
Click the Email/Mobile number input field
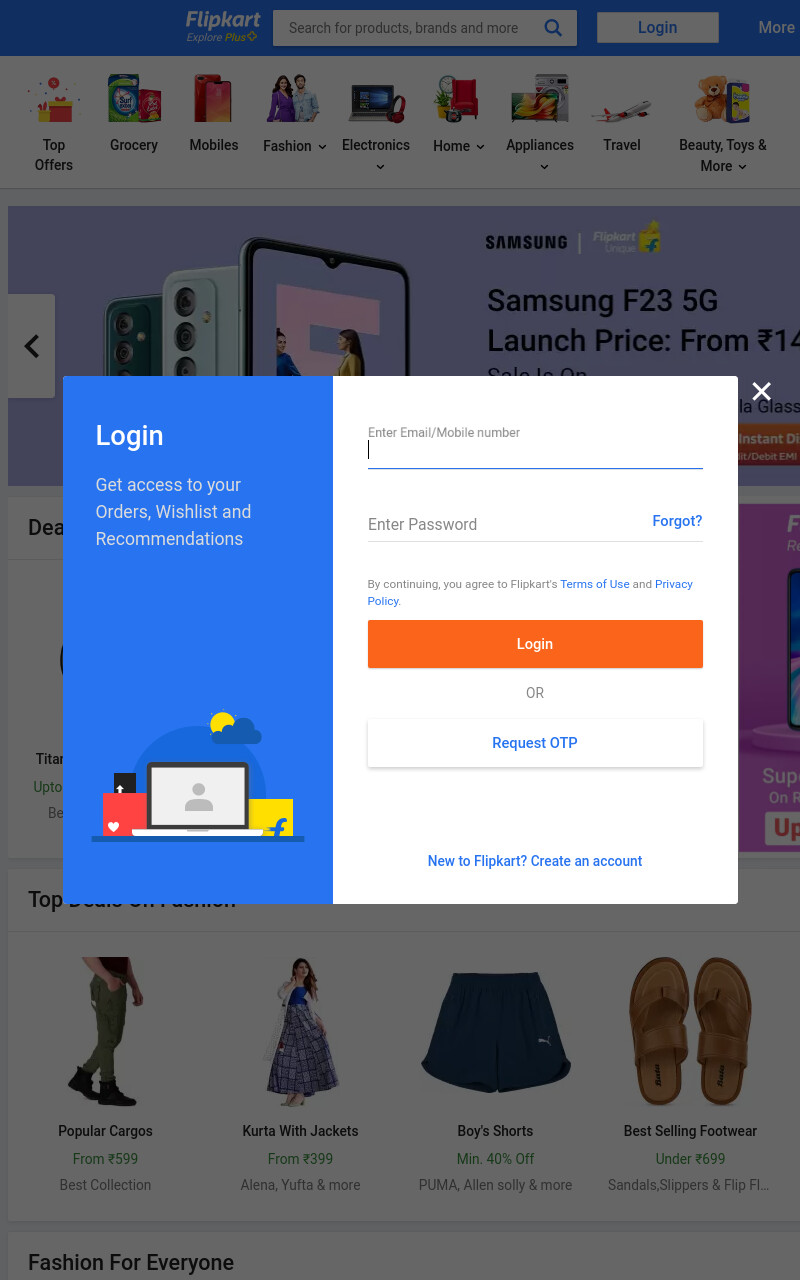(535, 449)
